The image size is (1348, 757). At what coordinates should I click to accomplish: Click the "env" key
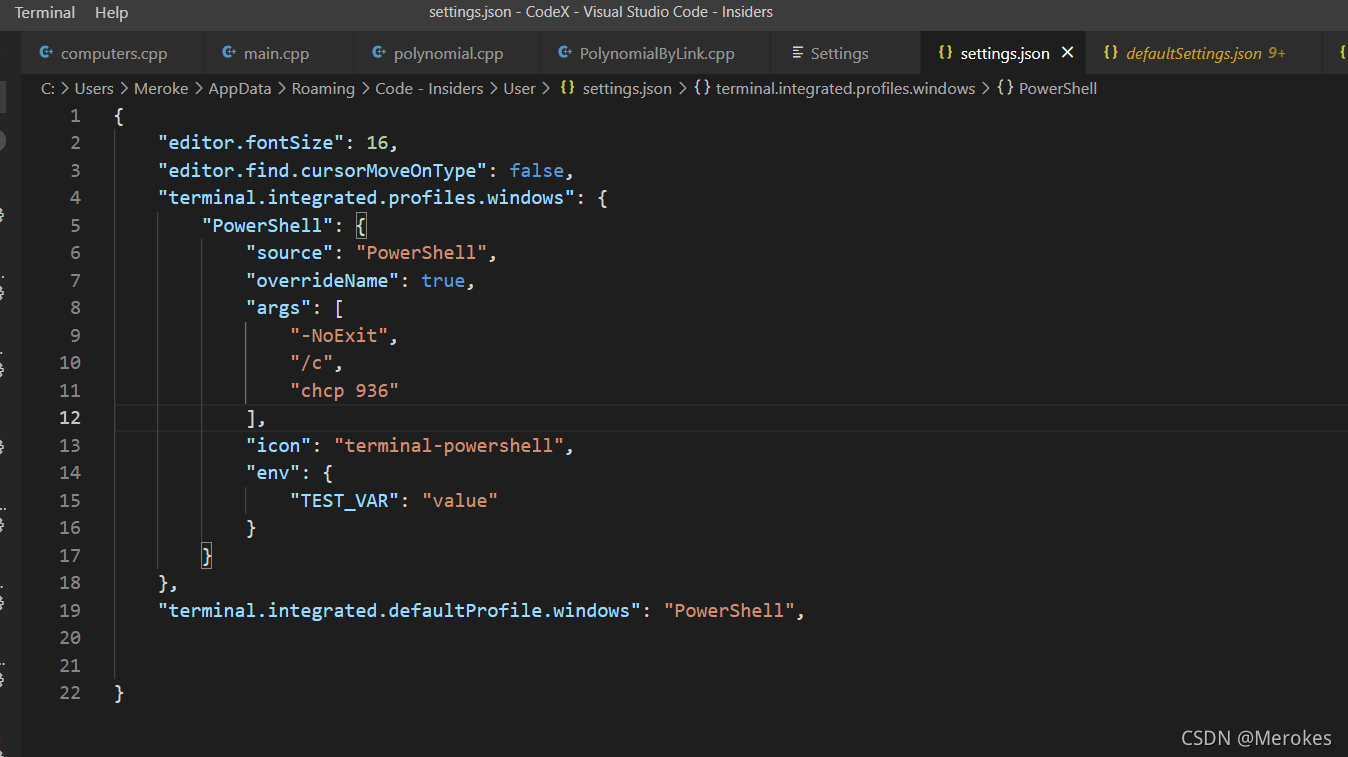[x=273, y=473]
